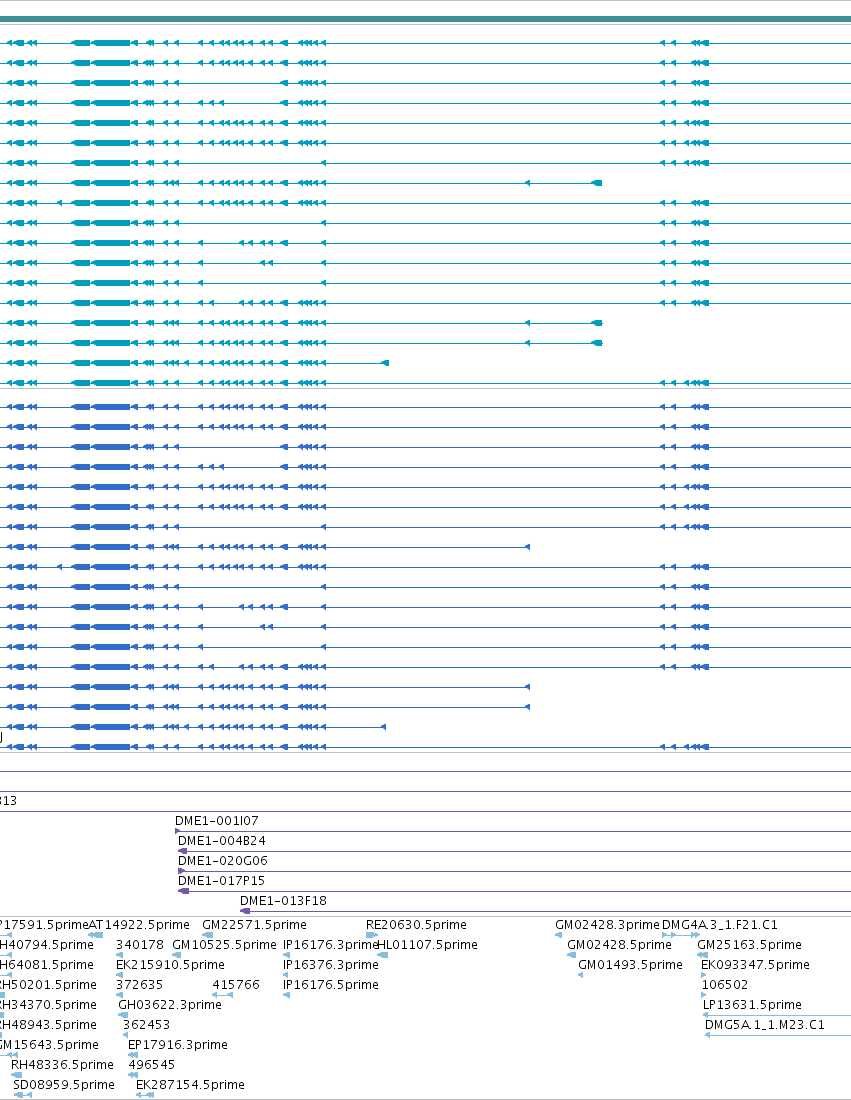851x1100 pixels.
Task: Select the GM02428.3prime EST label
Action: pos(608,925)
